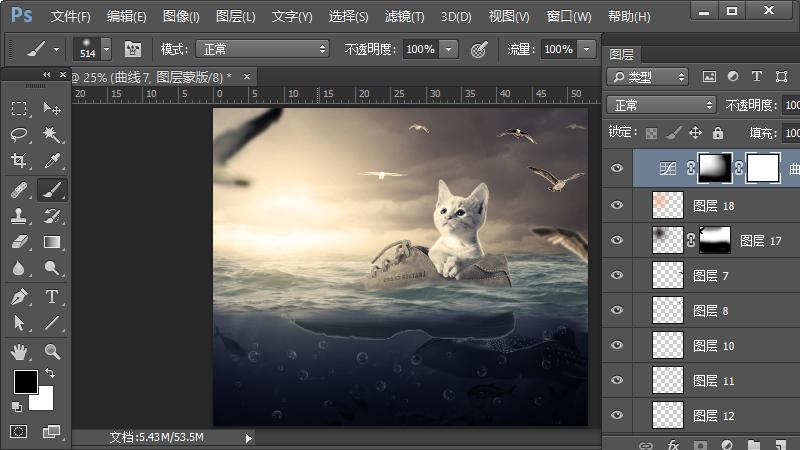Select the Path Selection tool
The image size is (800, 450).
pos(19,323)
